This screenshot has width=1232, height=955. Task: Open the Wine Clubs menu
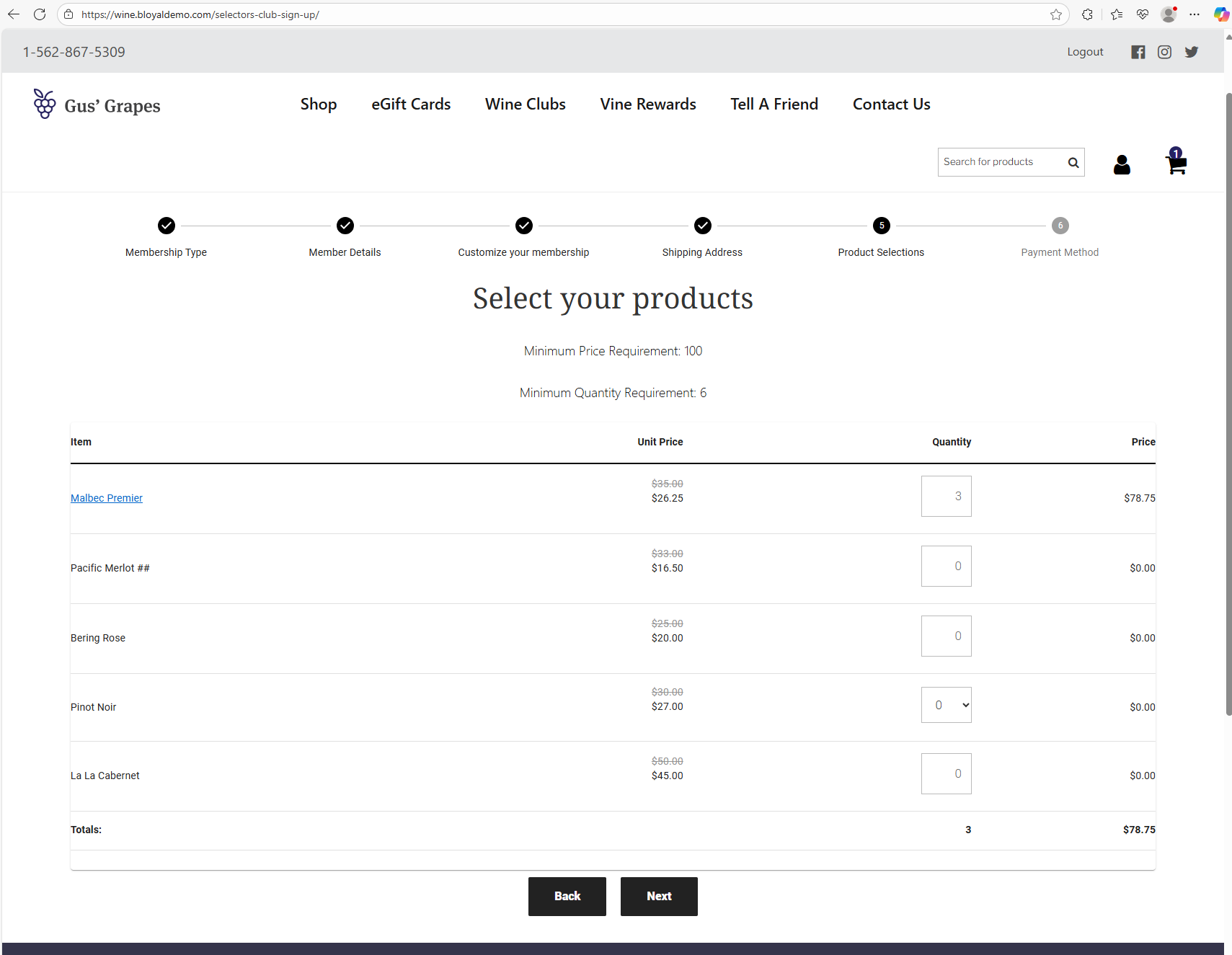[x=525, y=105]
